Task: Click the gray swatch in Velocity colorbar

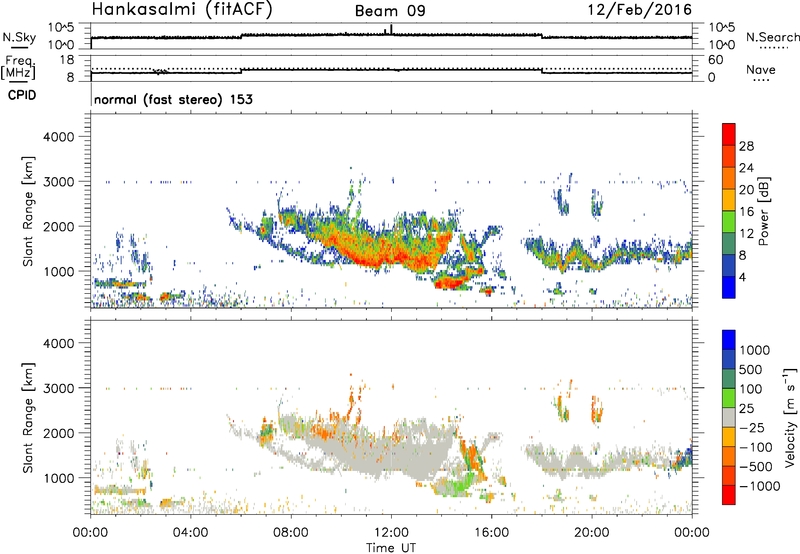Action: (729, 417)
